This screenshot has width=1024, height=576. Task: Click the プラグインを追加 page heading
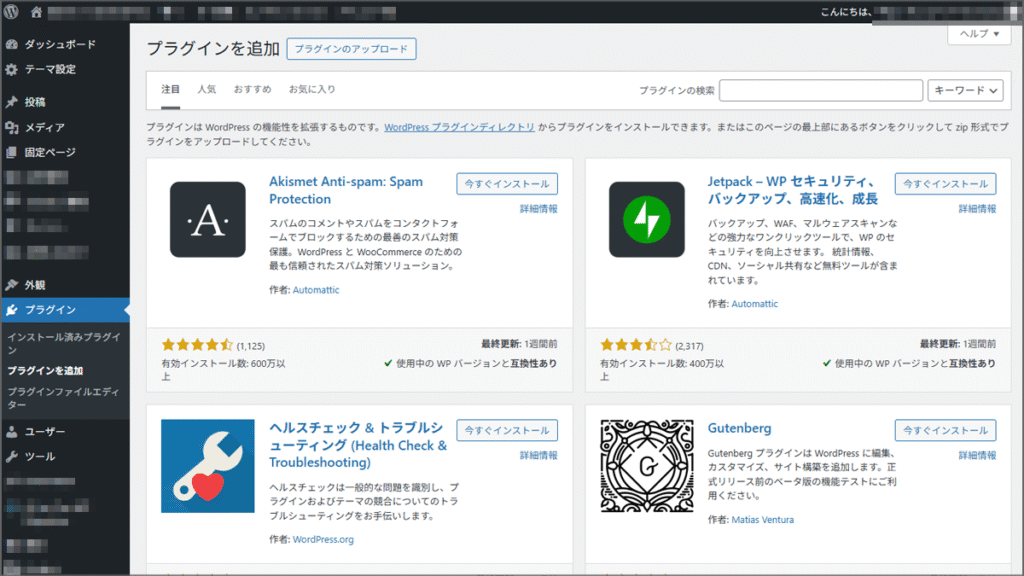click(x=213, y=49)
